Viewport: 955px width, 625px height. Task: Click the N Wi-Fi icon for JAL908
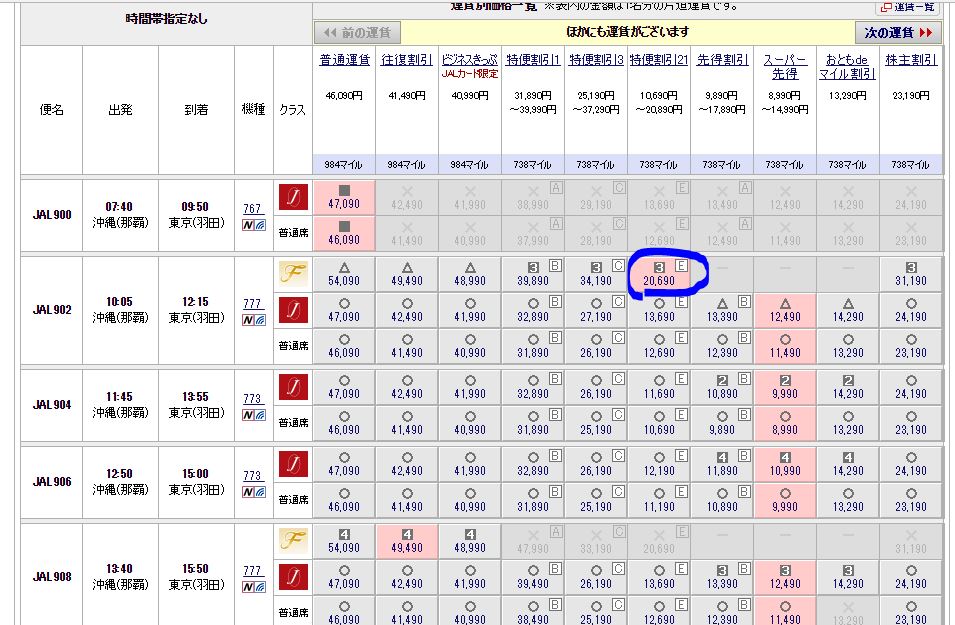(253, 587)
